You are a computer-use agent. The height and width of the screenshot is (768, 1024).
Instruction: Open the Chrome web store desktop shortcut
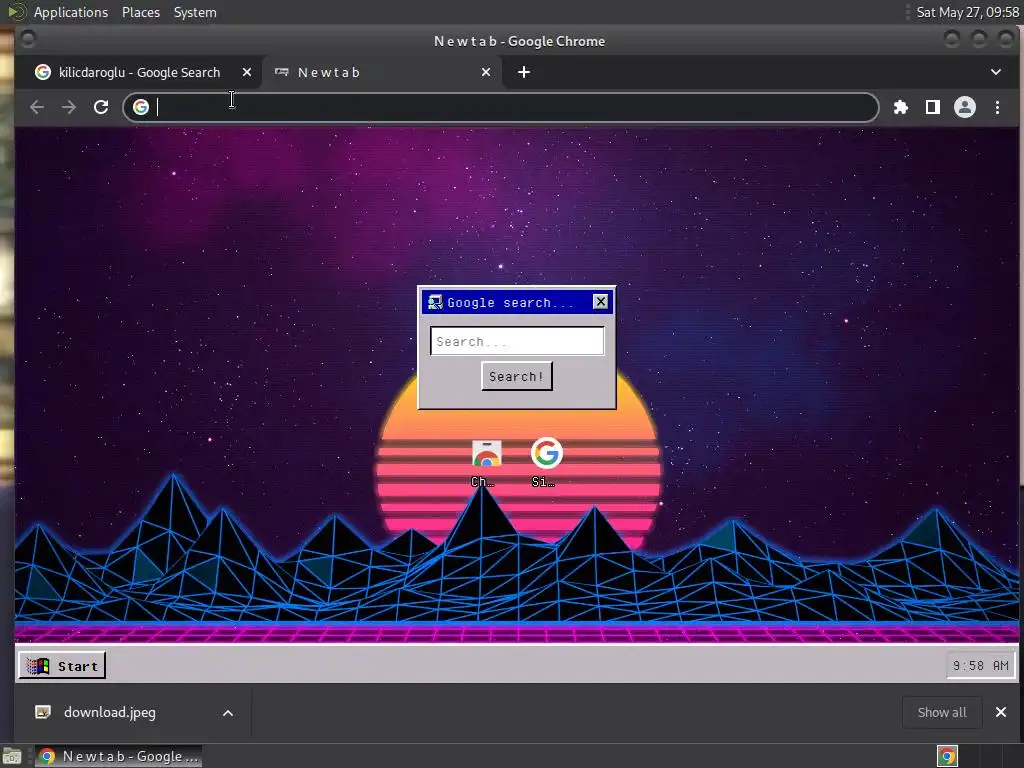486,463
